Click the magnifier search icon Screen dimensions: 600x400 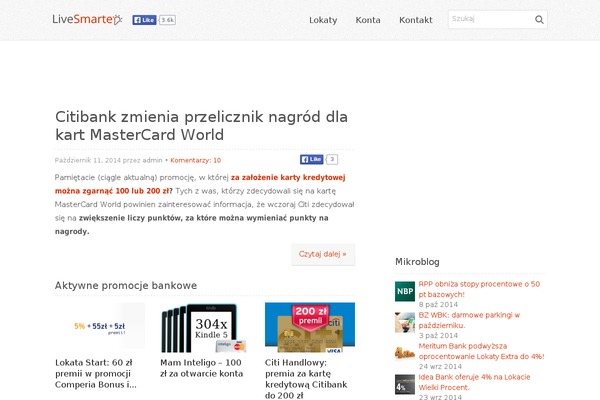(x=539, y=20)
